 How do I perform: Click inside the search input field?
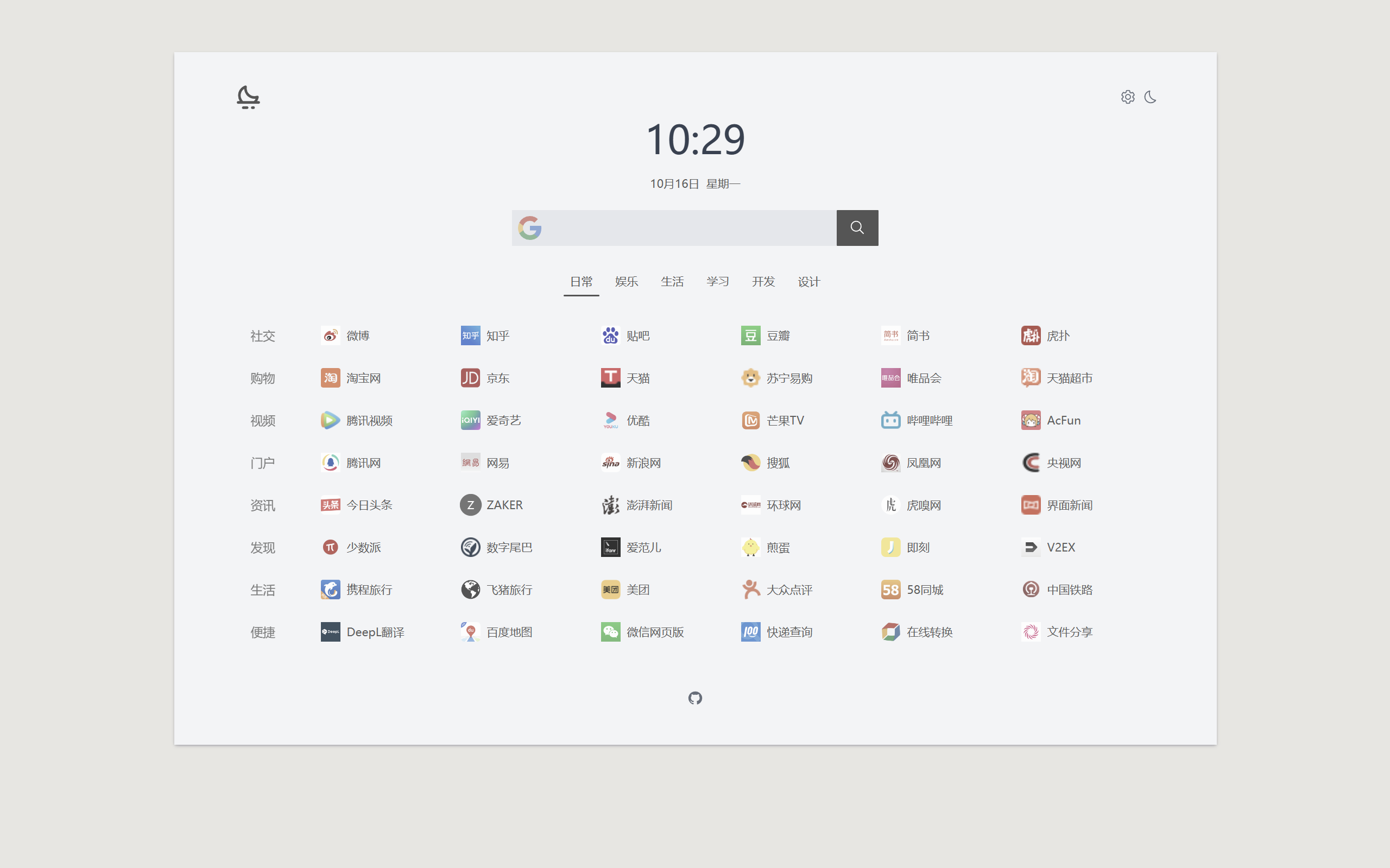(688, 228)
